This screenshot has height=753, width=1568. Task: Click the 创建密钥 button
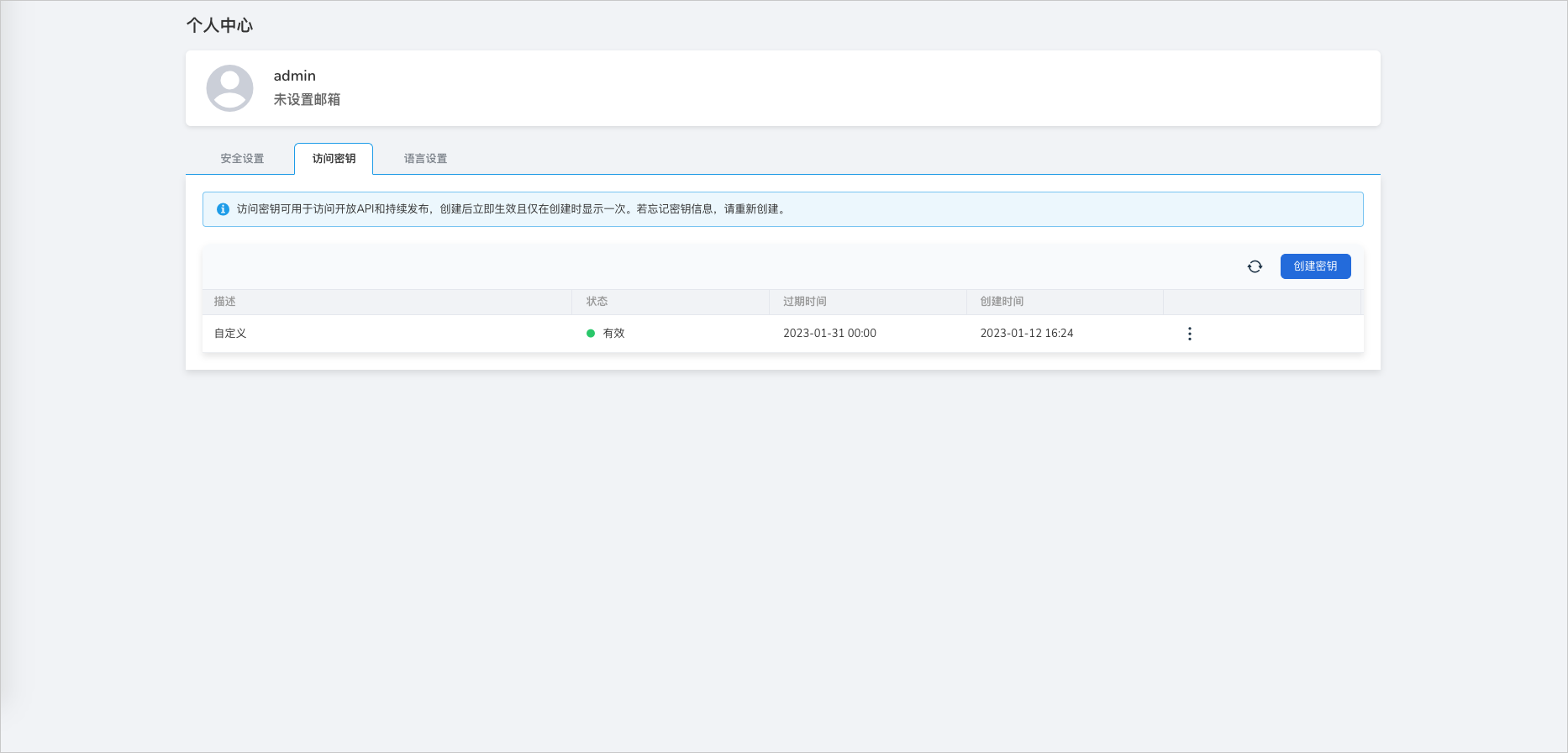point(1315,266)
